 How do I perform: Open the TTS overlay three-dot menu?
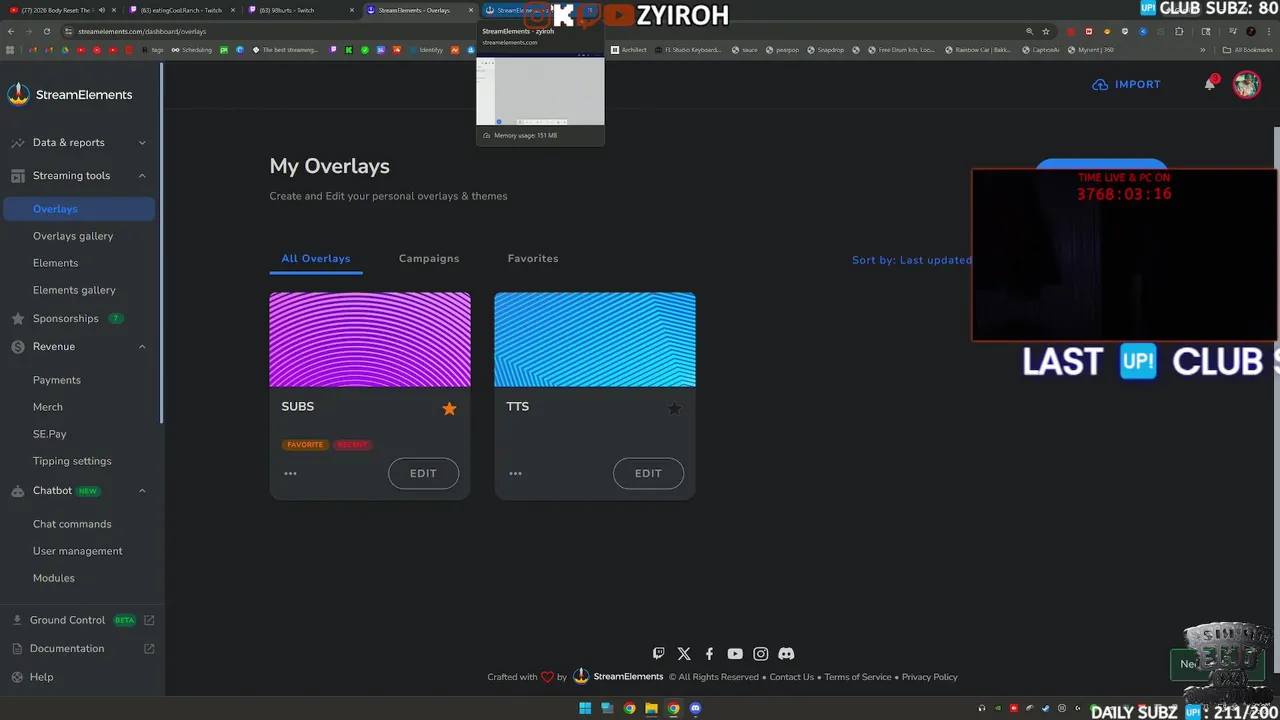coord(515,473)
